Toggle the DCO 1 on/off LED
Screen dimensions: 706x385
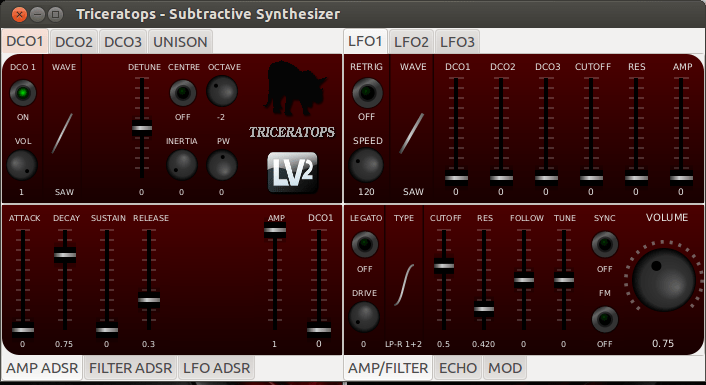pos(23,93)
